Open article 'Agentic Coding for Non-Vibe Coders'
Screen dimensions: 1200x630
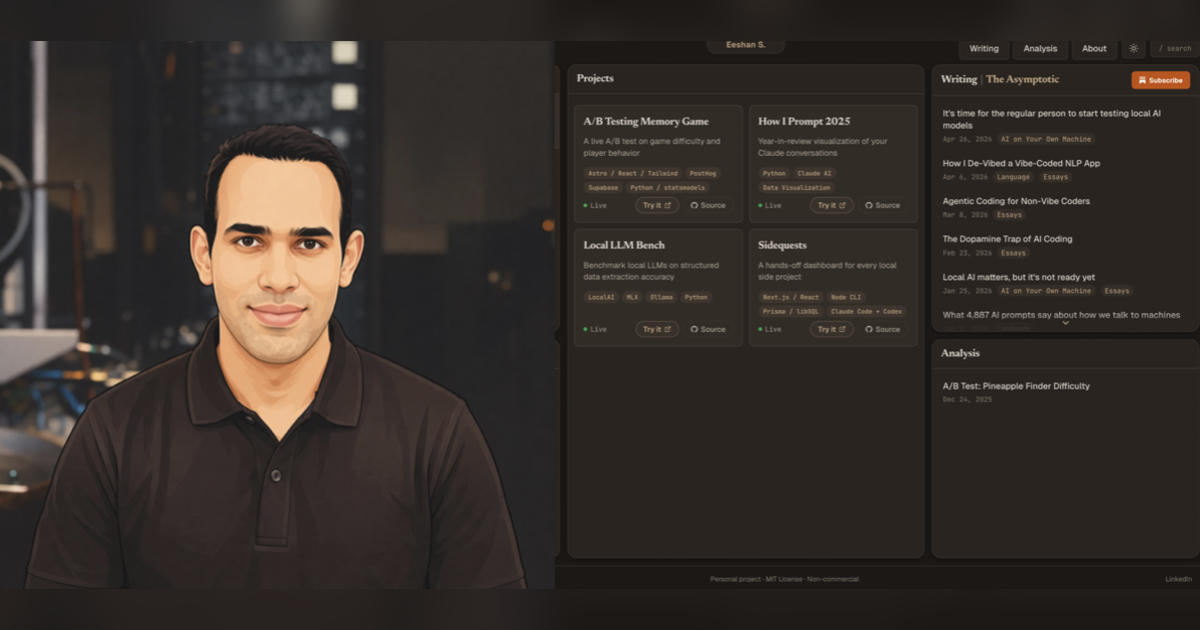[x=1016, y=201]
